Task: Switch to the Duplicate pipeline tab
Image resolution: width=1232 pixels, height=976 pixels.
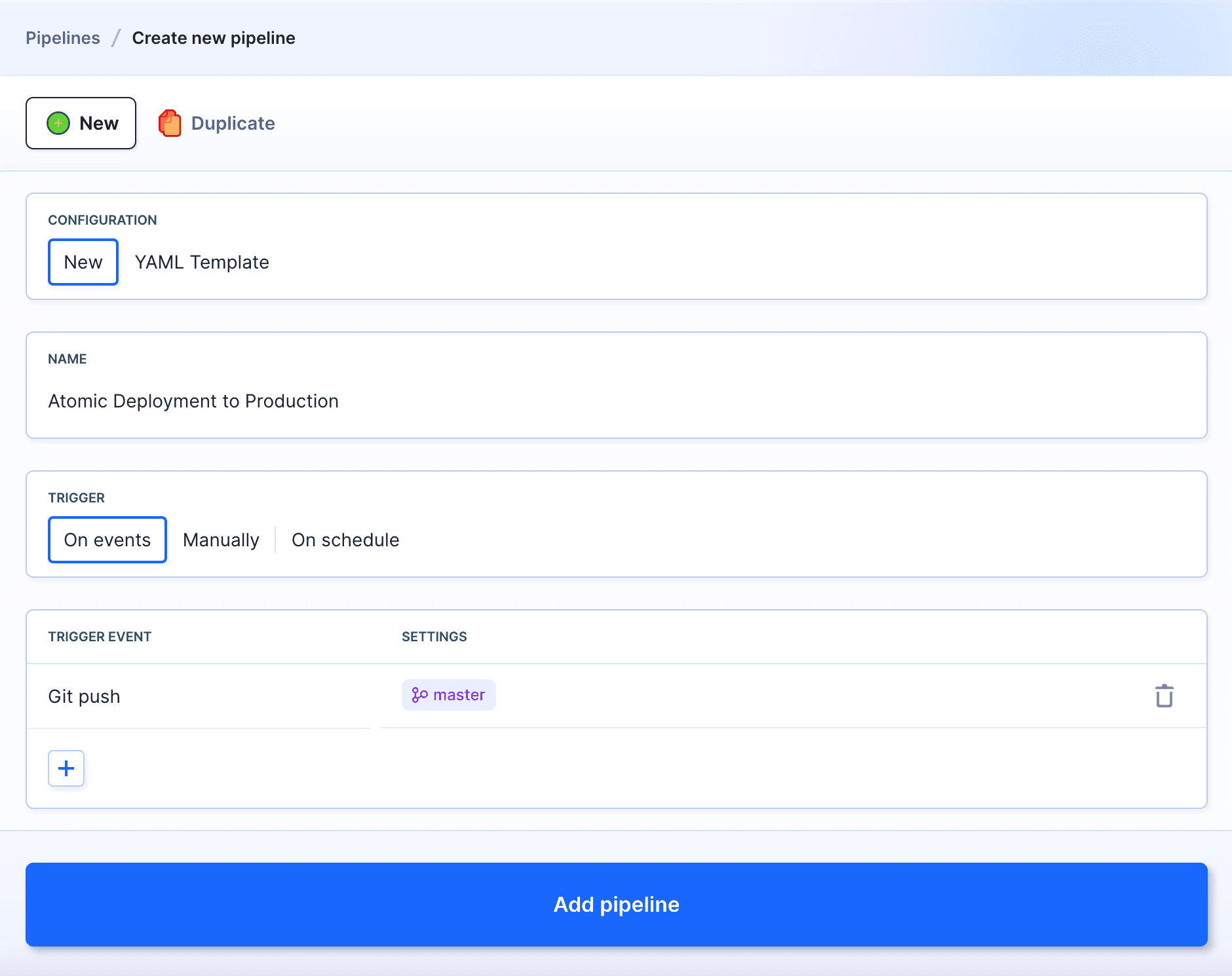Action: pos(218,123)
